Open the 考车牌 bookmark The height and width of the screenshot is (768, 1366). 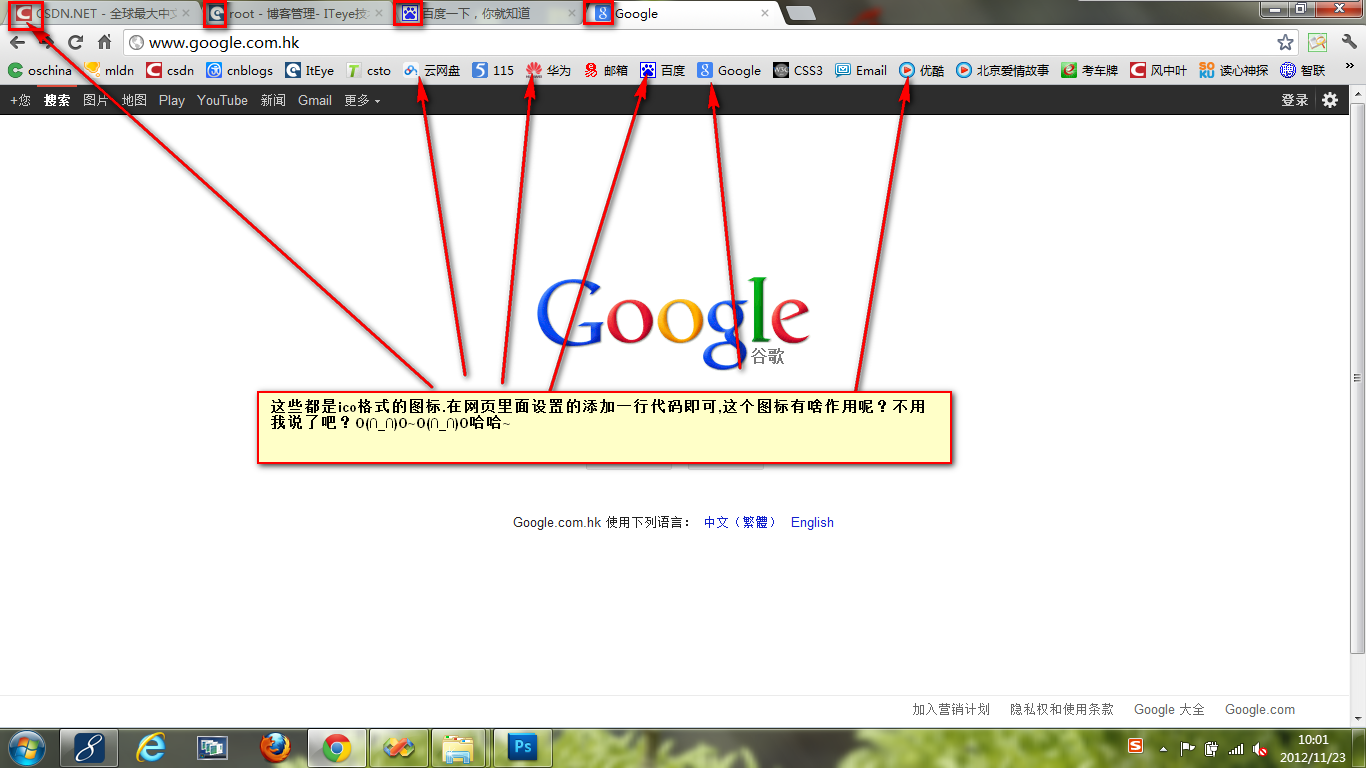point(1089,70)
